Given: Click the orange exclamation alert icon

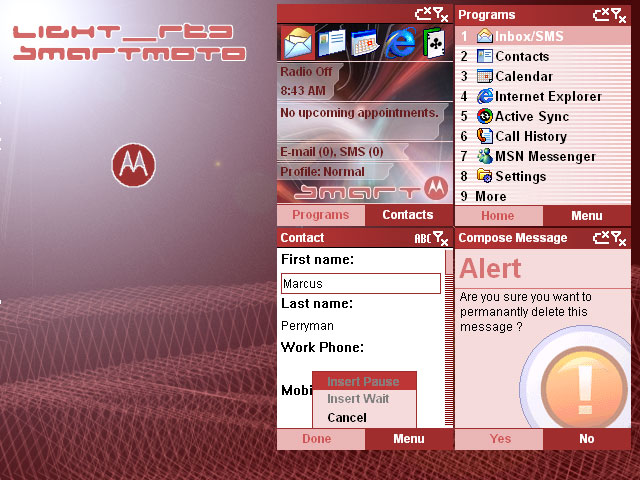Looking at the screenshot, I should point(584,387).
